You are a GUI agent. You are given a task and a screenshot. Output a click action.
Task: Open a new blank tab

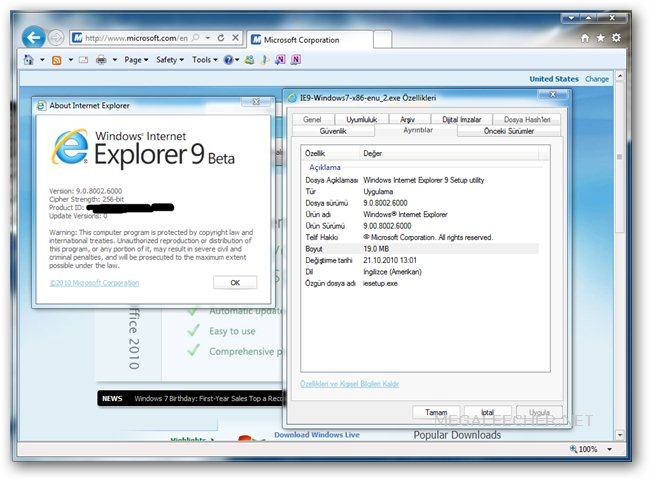coord(382,40)
